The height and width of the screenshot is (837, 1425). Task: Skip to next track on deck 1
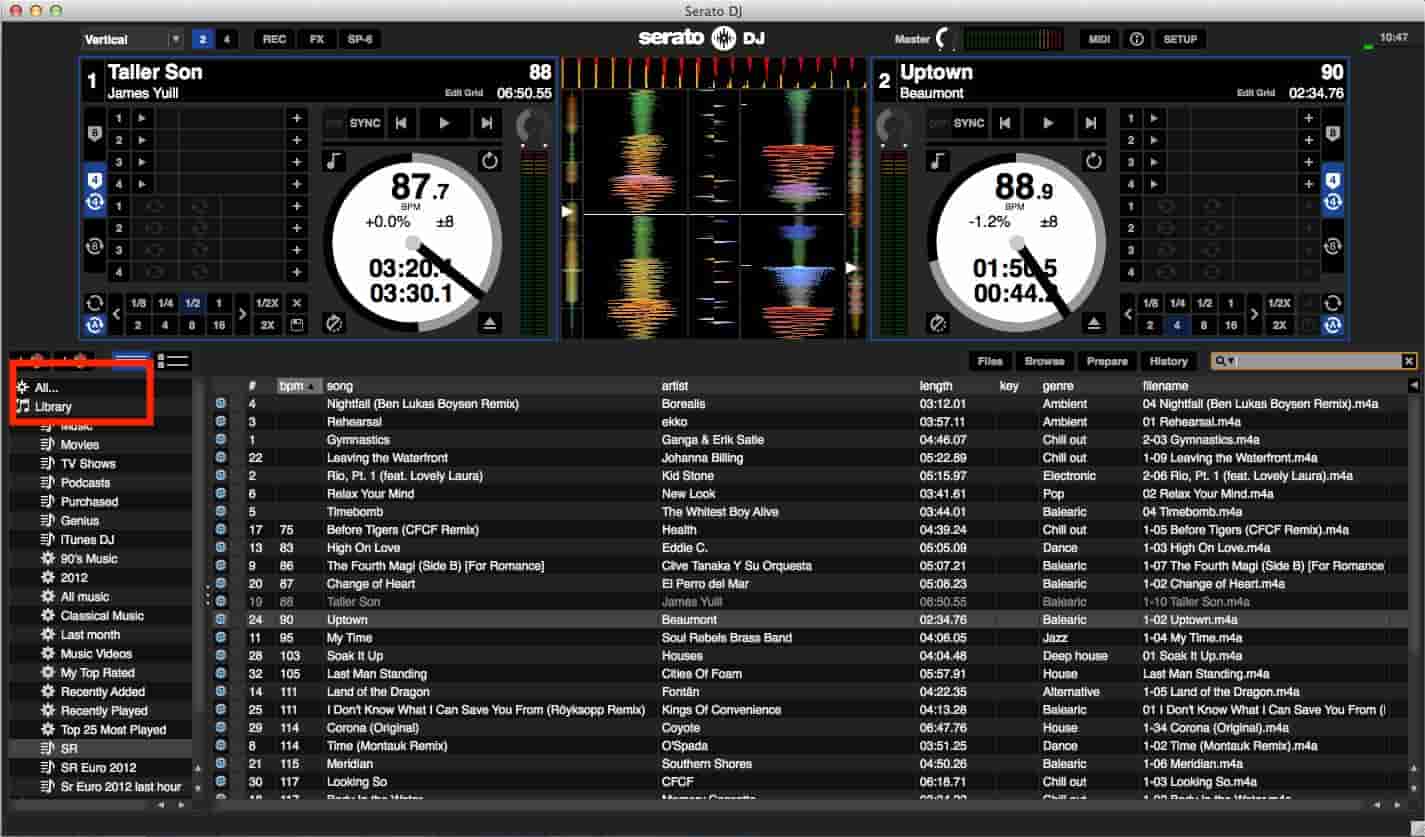tap(487, 123)
